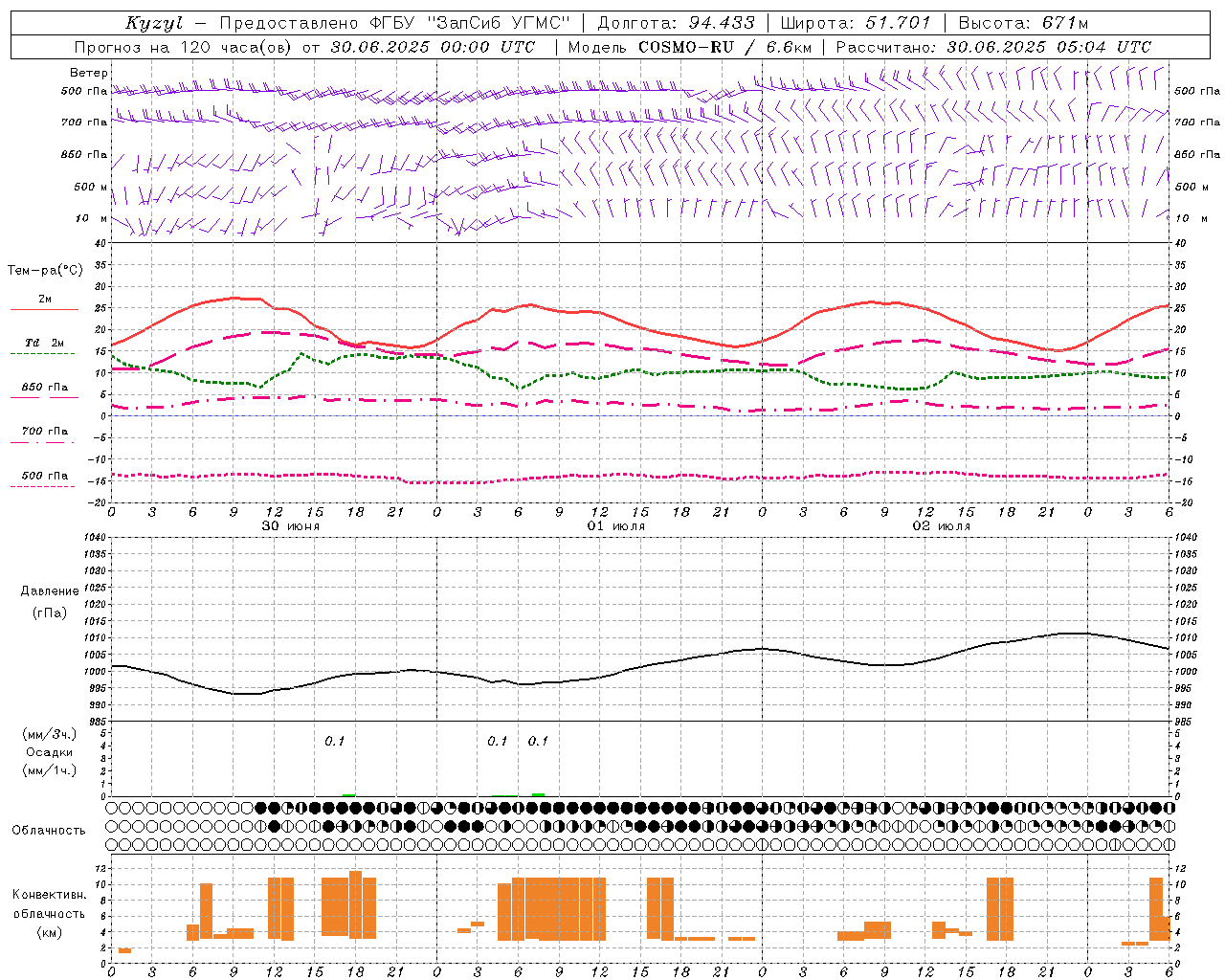
Task: Click the "Давление" pressure panel label
Action: click(x=50, y=591)
